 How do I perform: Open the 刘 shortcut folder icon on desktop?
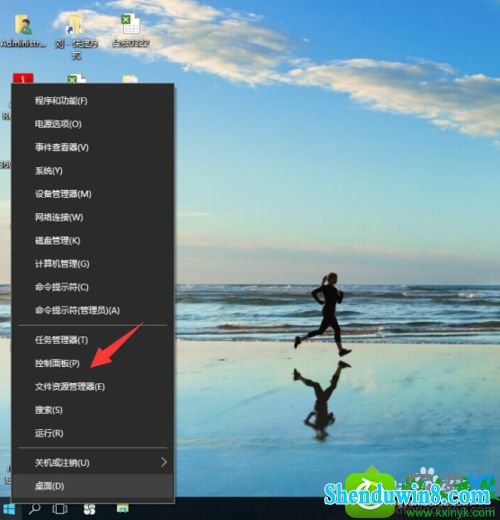tap(76, 36)
